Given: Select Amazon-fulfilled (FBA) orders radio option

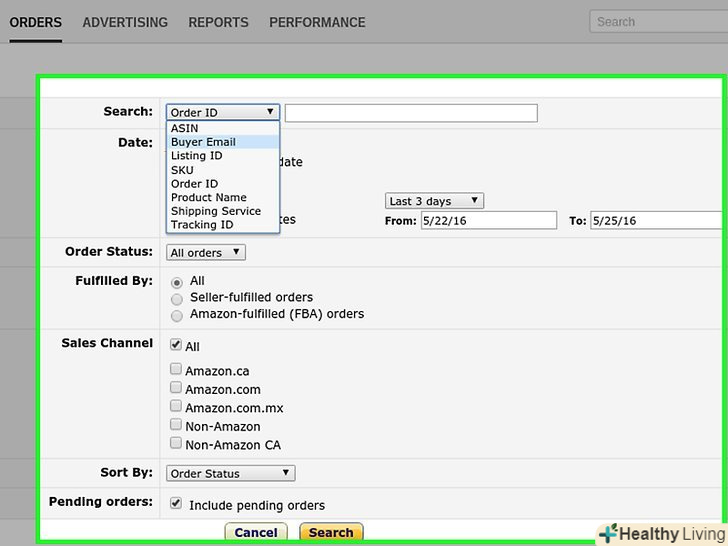Looking at the screenshot, I should (x=177, y=315).
